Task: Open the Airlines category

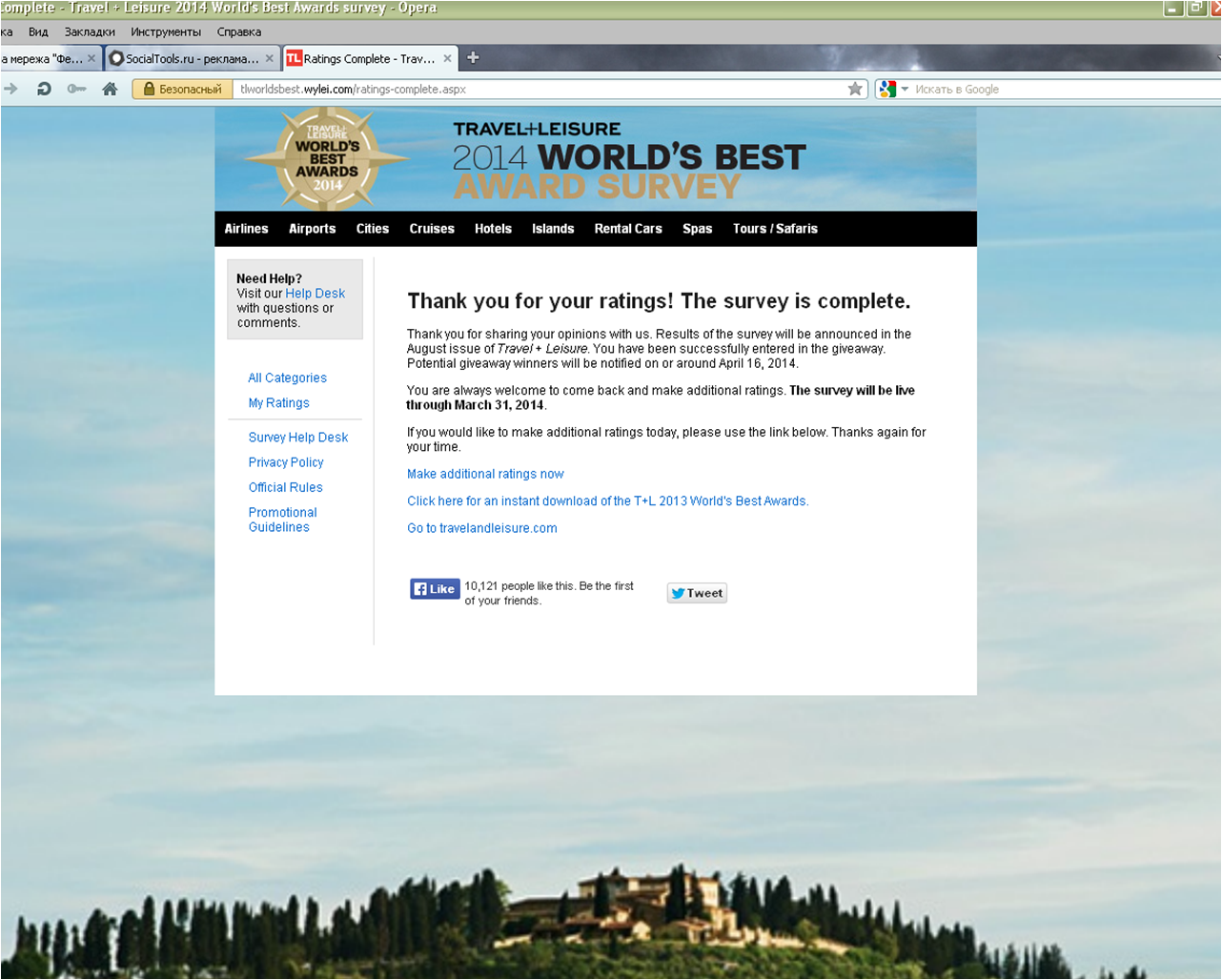Action: (246, 229)
